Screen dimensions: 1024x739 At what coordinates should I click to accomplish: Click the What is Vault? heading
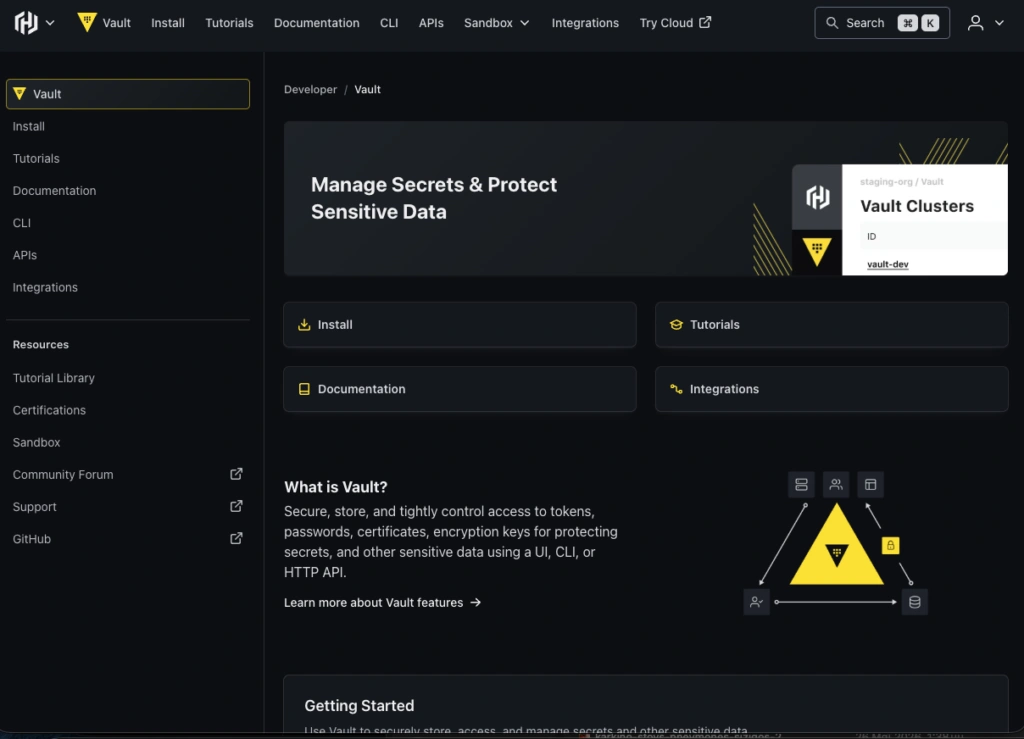(336, 487)
